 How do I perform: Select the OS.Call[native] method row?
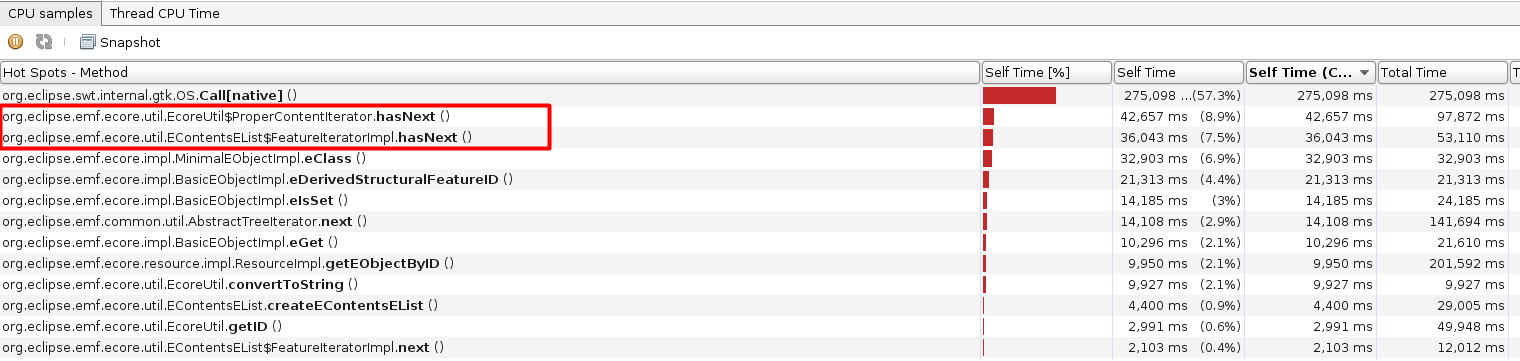[760, 95]
